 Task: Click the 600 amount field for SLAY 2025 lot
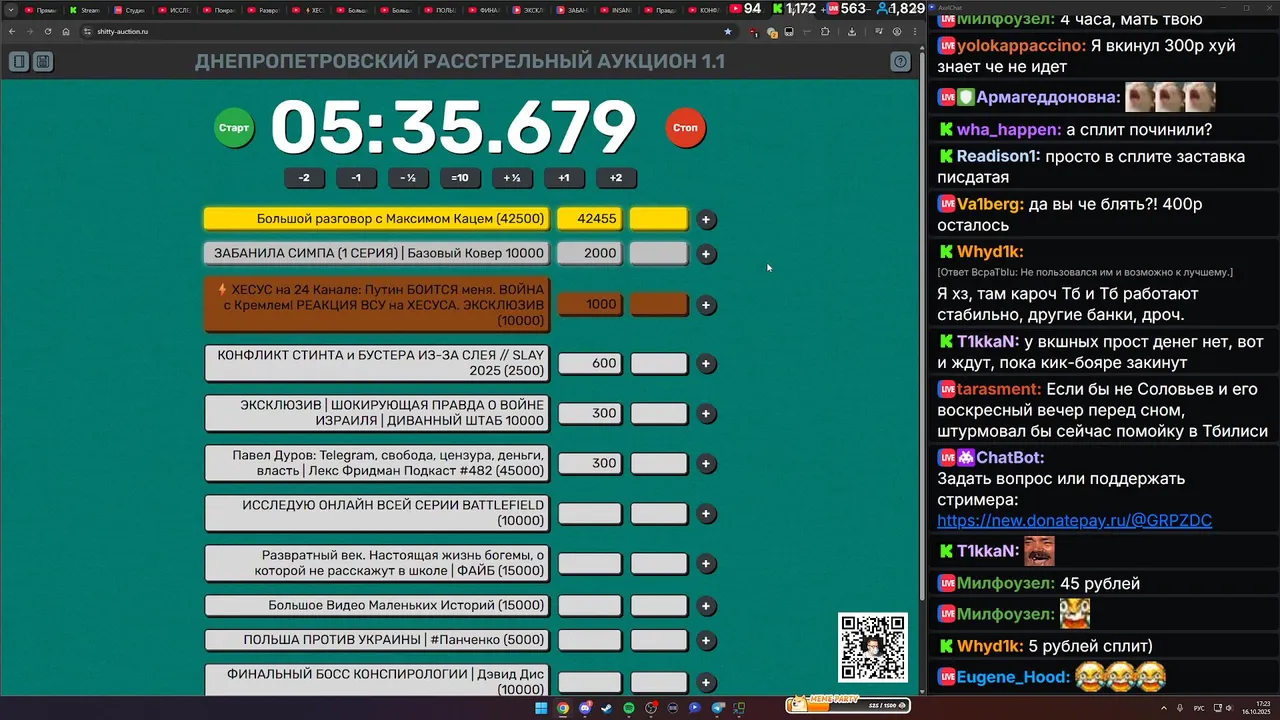(589, 364)
